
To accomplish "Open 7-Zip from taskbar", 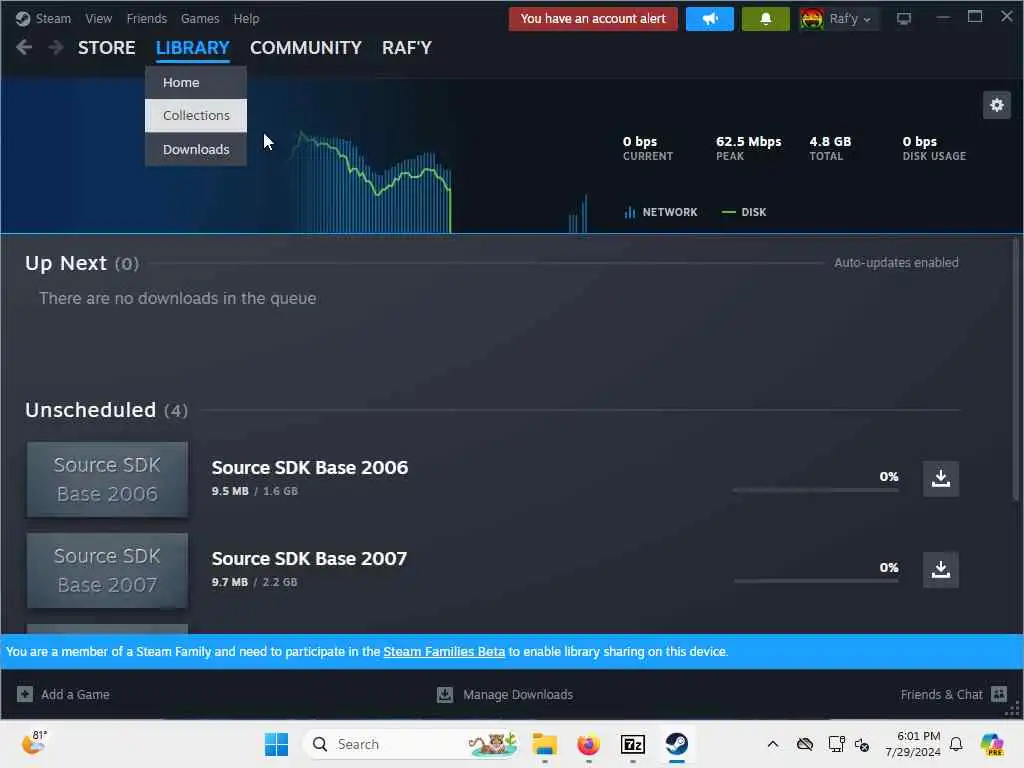I will coord(633,744).
